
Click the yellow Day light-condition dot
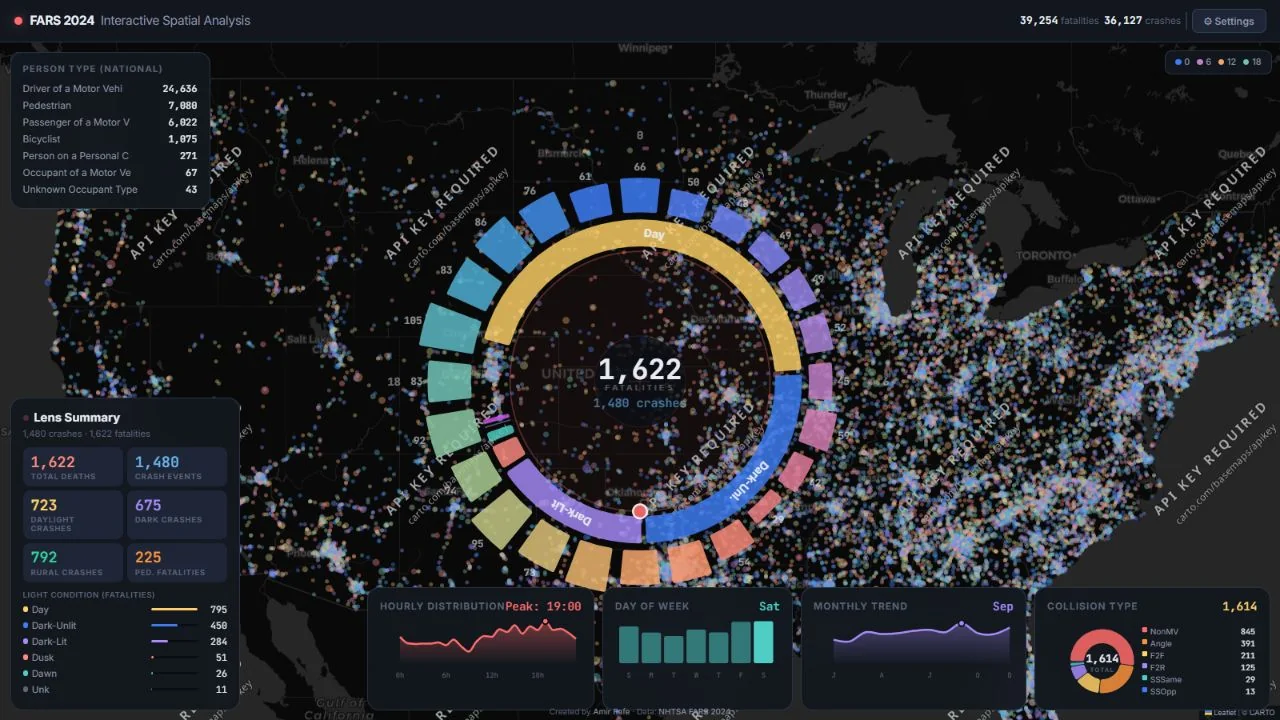(26, 609)
